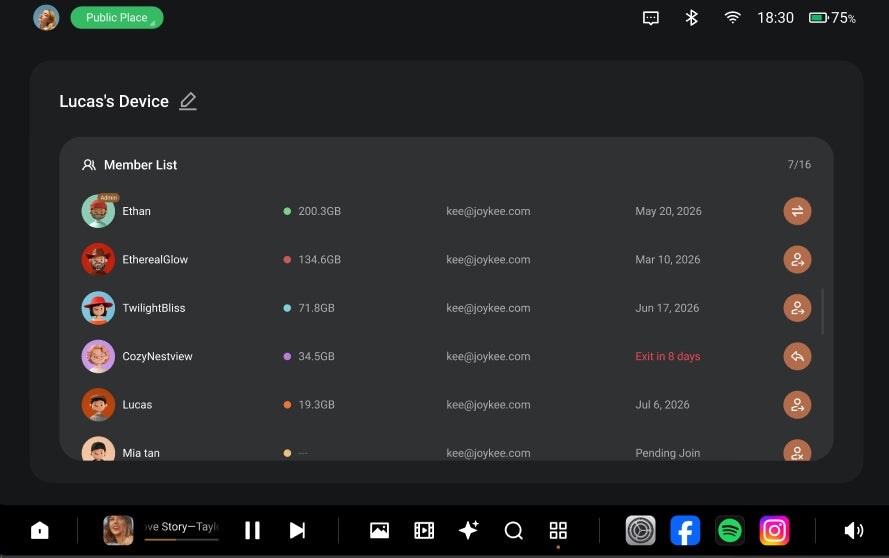This screenshot has height=558, width=889.
Task: Click the speaker volume icon
Action: pyautogui.click(x=853, y=531)
